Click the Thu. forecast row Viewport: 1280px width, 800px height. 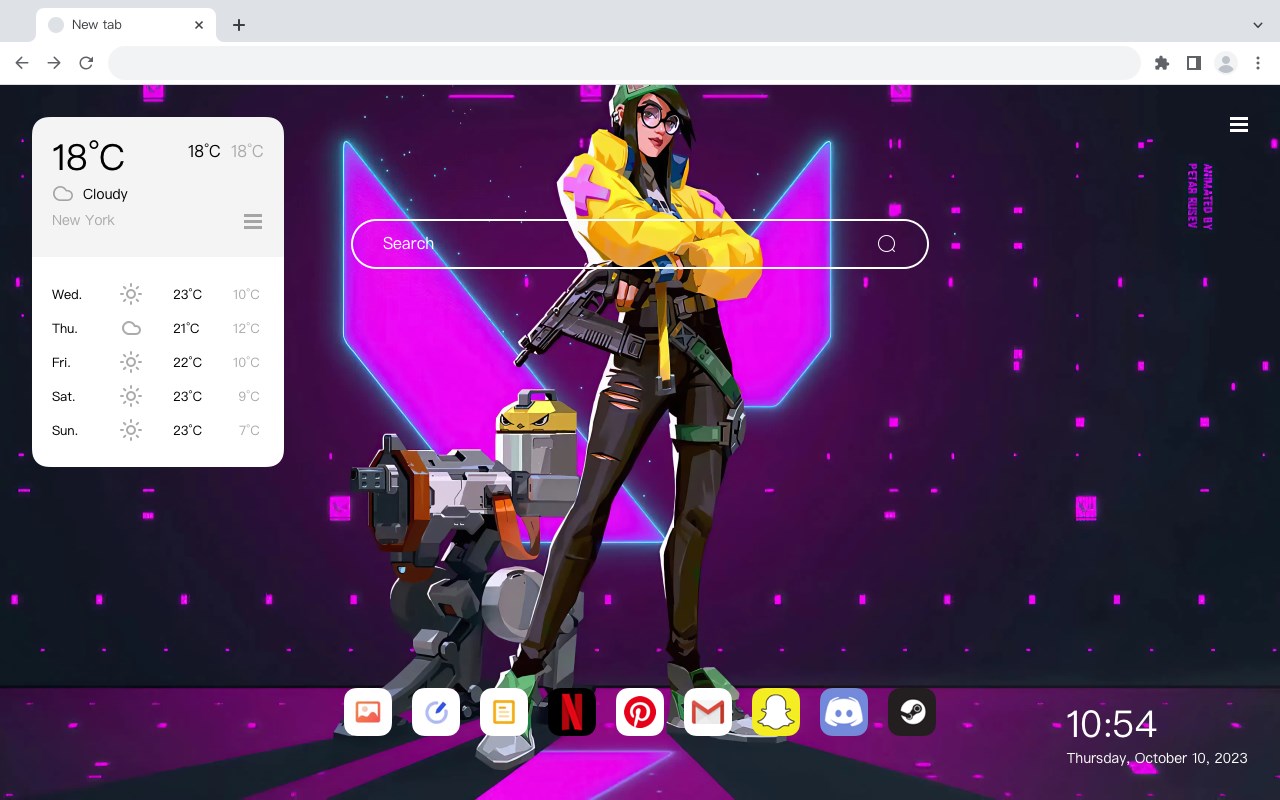pos(157,328)
